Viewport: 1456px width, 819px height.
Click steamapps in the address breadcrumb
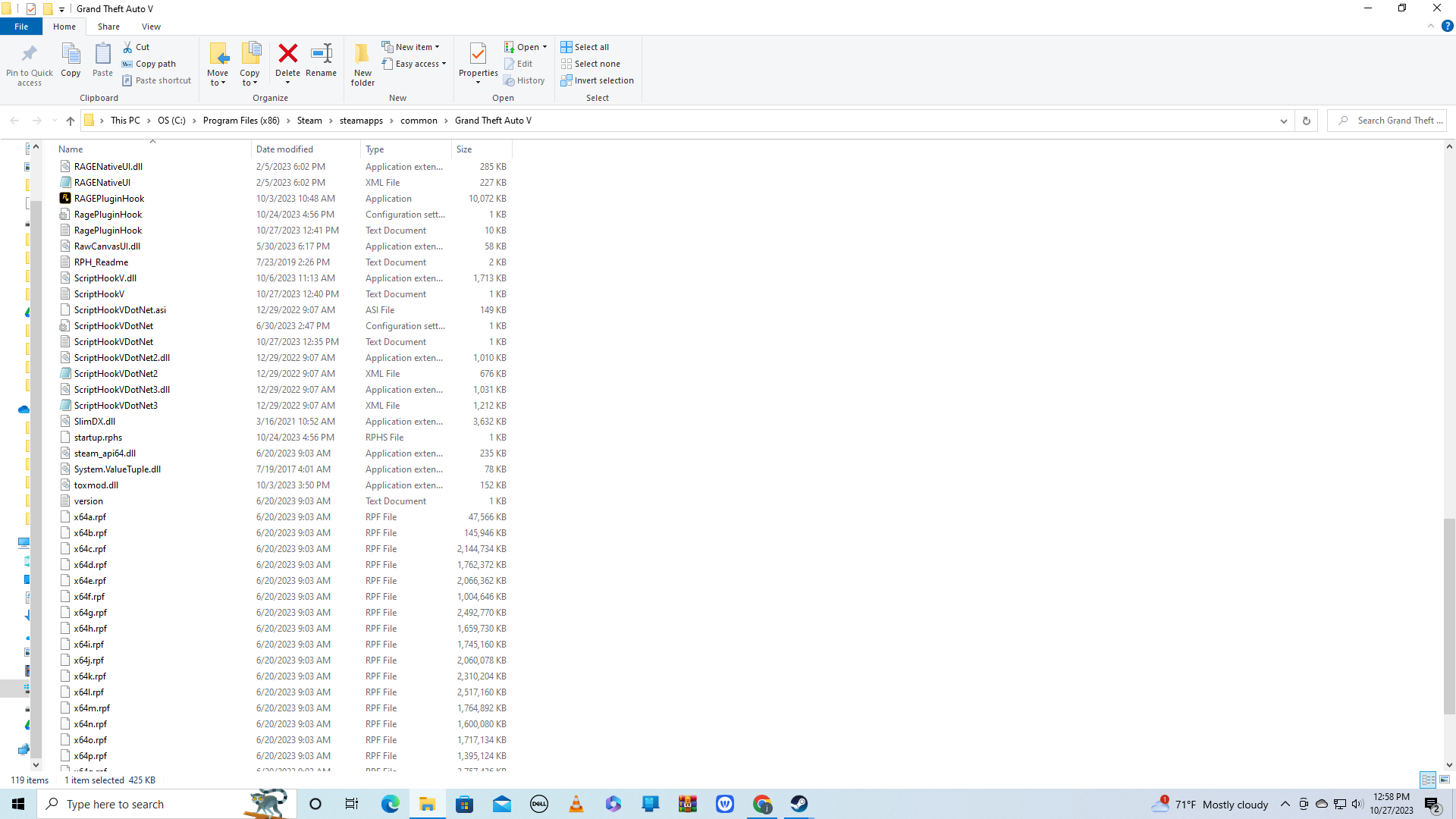[361, 121]
